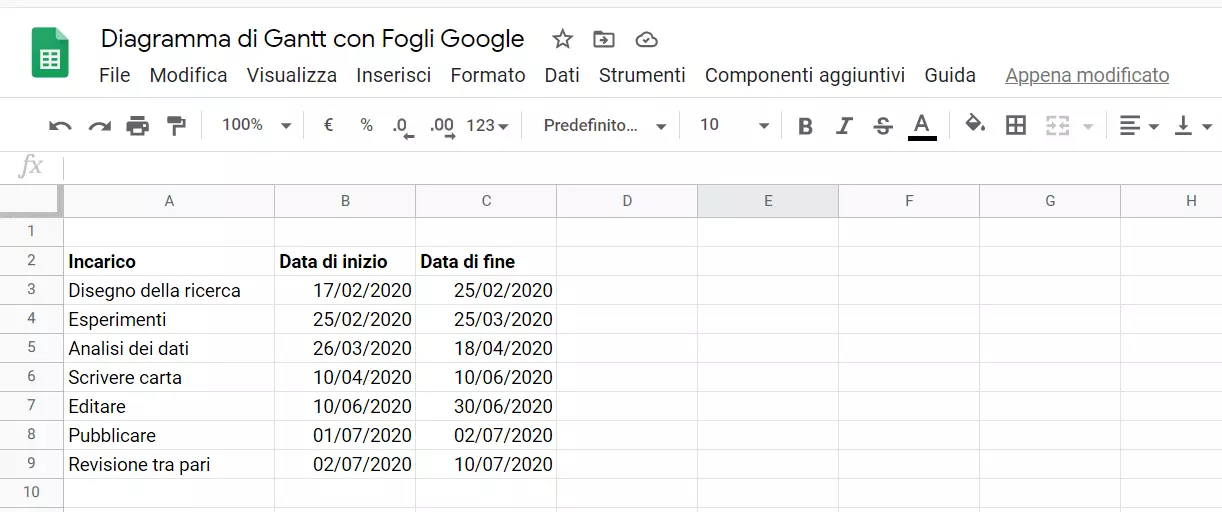The width and height of the screenshot is (1222, 512).
Task: Click the print icon
Action: [x=137, y=126]
